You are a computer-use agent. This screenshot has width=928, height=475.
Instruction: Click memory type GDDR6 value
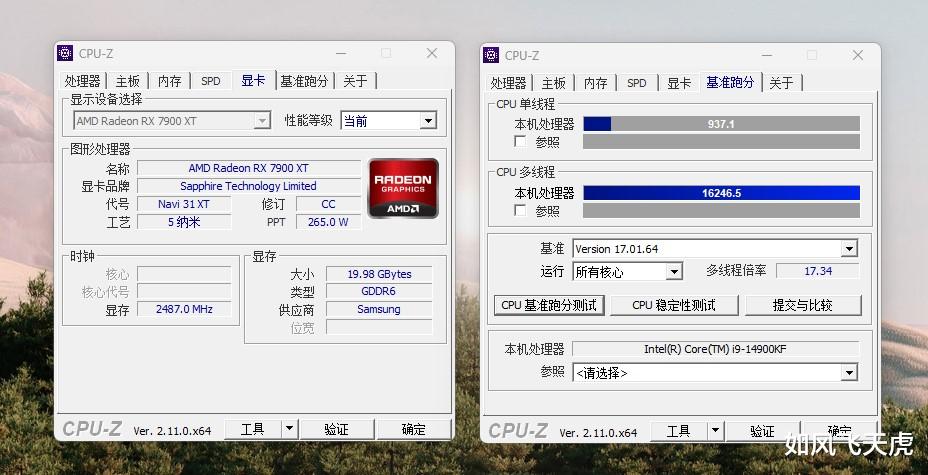point(379,291)
